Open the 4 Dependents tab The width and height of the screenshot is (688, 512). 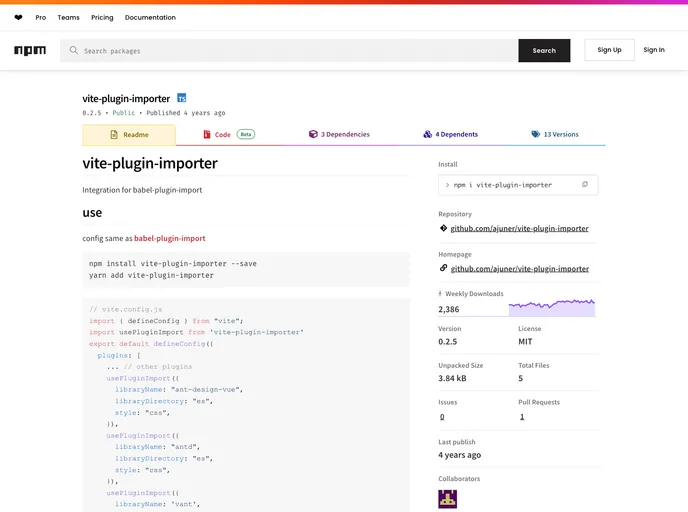[451, 134]
